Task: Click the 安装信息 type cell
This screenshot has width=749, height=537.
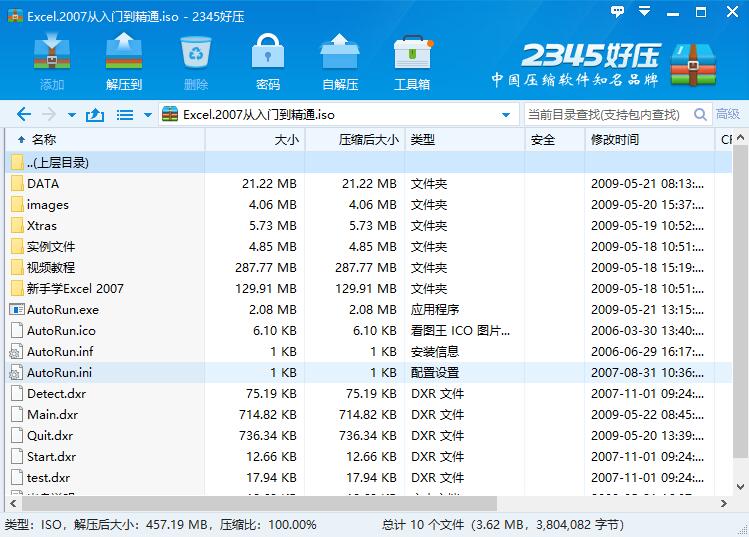Action: (x=435, y=352)
